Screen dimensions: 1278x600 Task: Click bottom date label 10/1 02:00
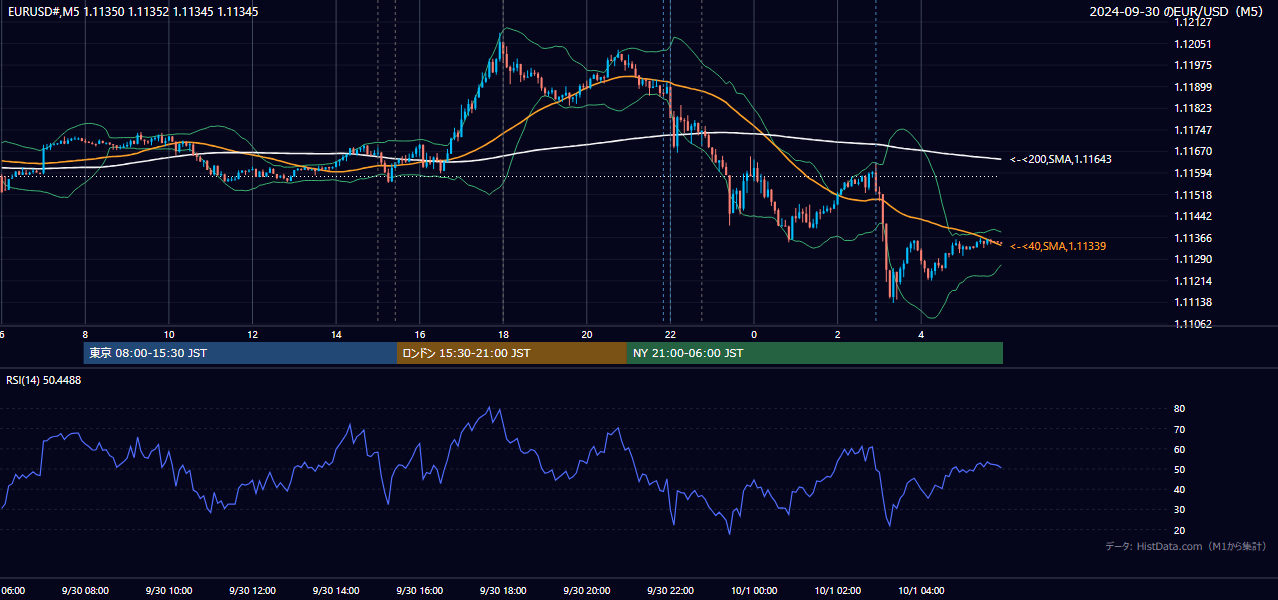838,591
